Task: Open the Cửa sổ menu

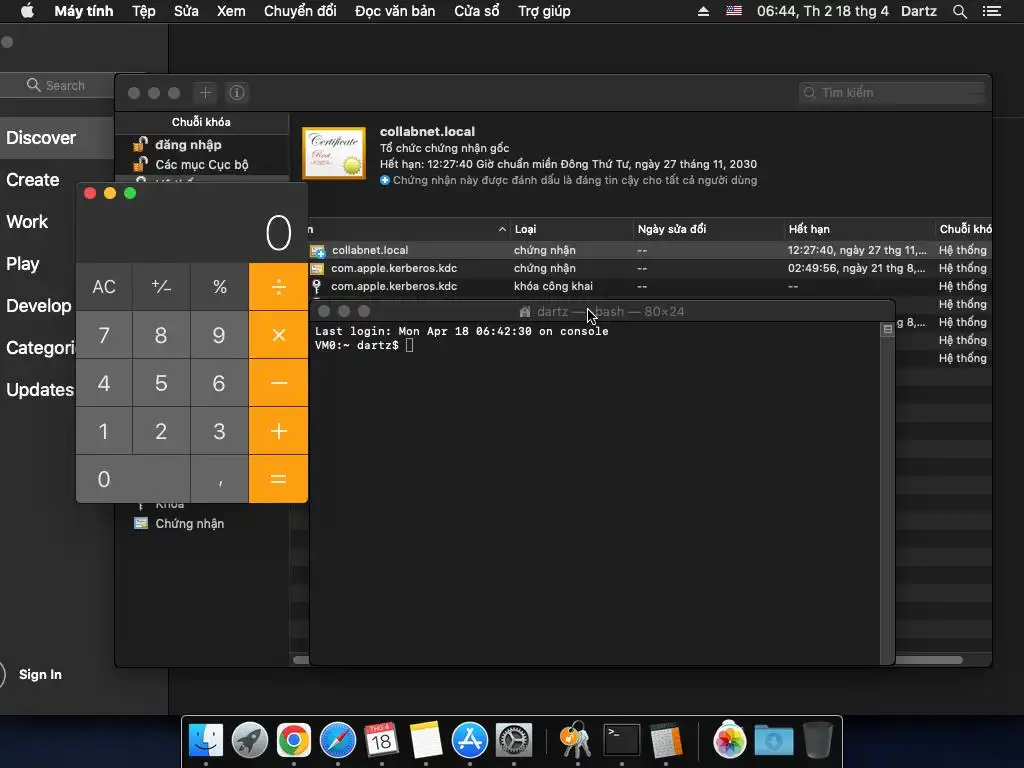Action: [477, 11]
